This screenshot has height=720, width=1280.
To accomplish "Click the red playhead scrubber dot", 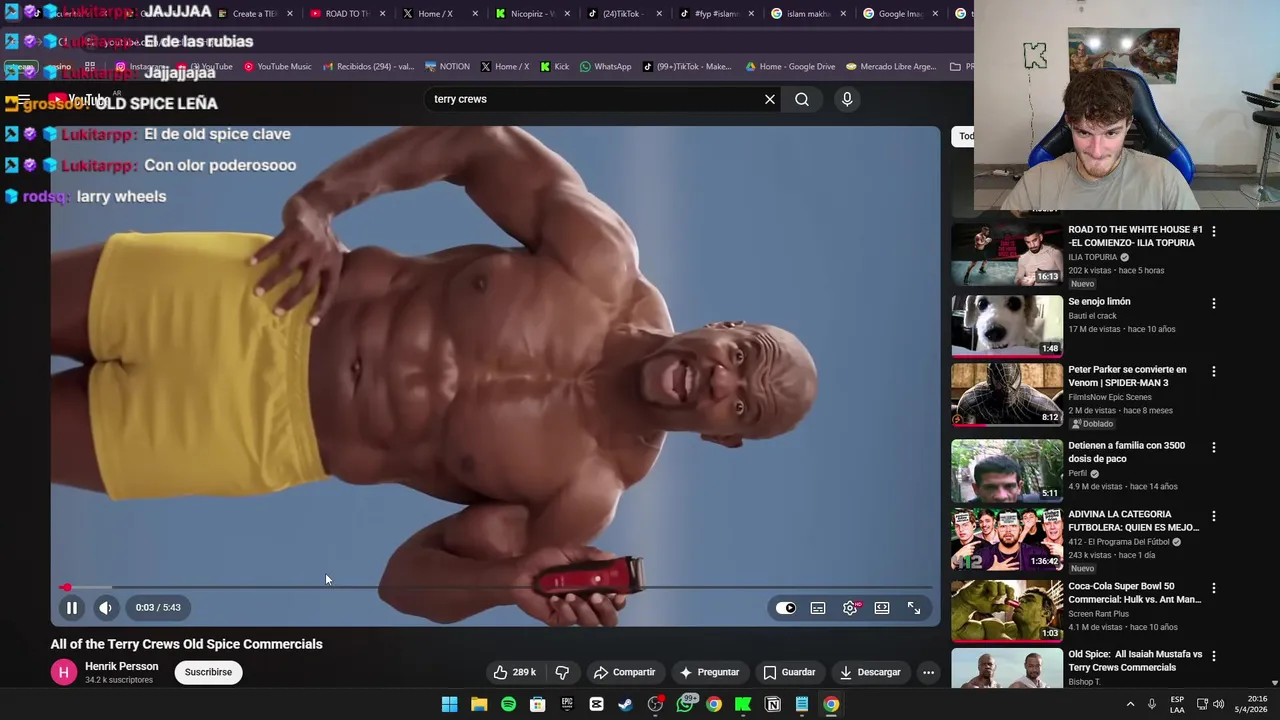I will tap(66, 588).
